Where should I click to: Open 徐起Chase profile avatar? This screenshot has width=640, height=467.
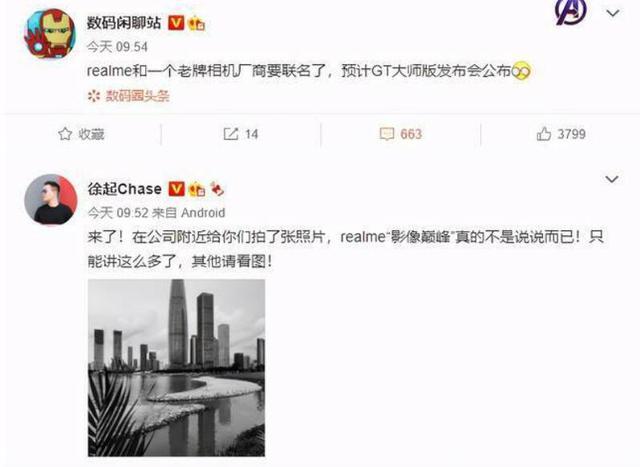point(51,199)
